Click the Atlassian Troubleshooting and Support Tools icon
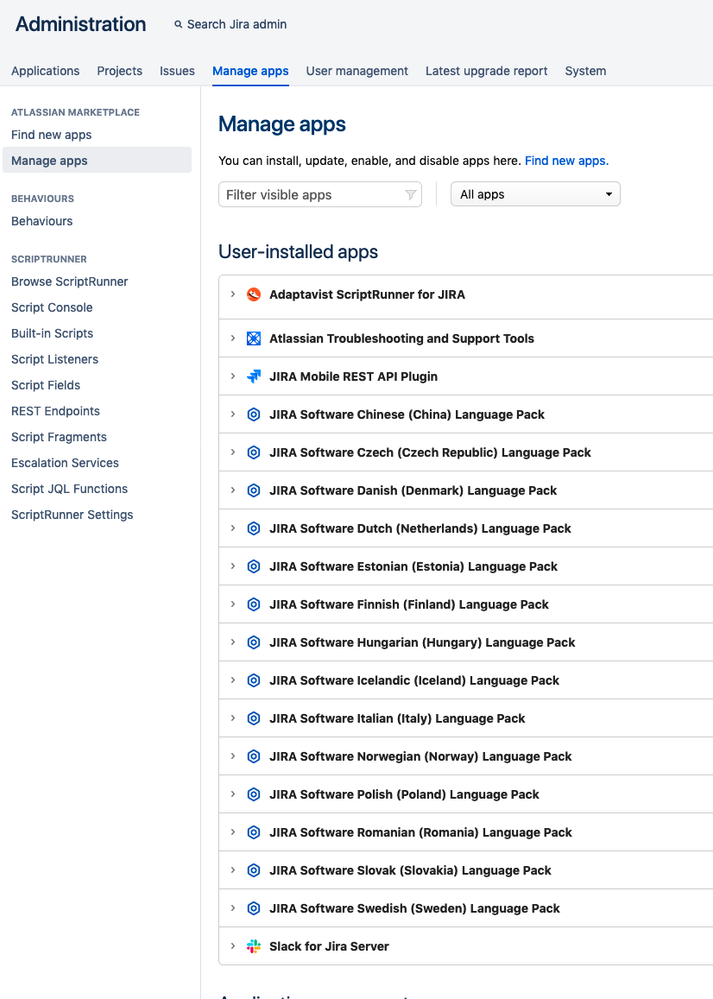 (x=254, y=338)
